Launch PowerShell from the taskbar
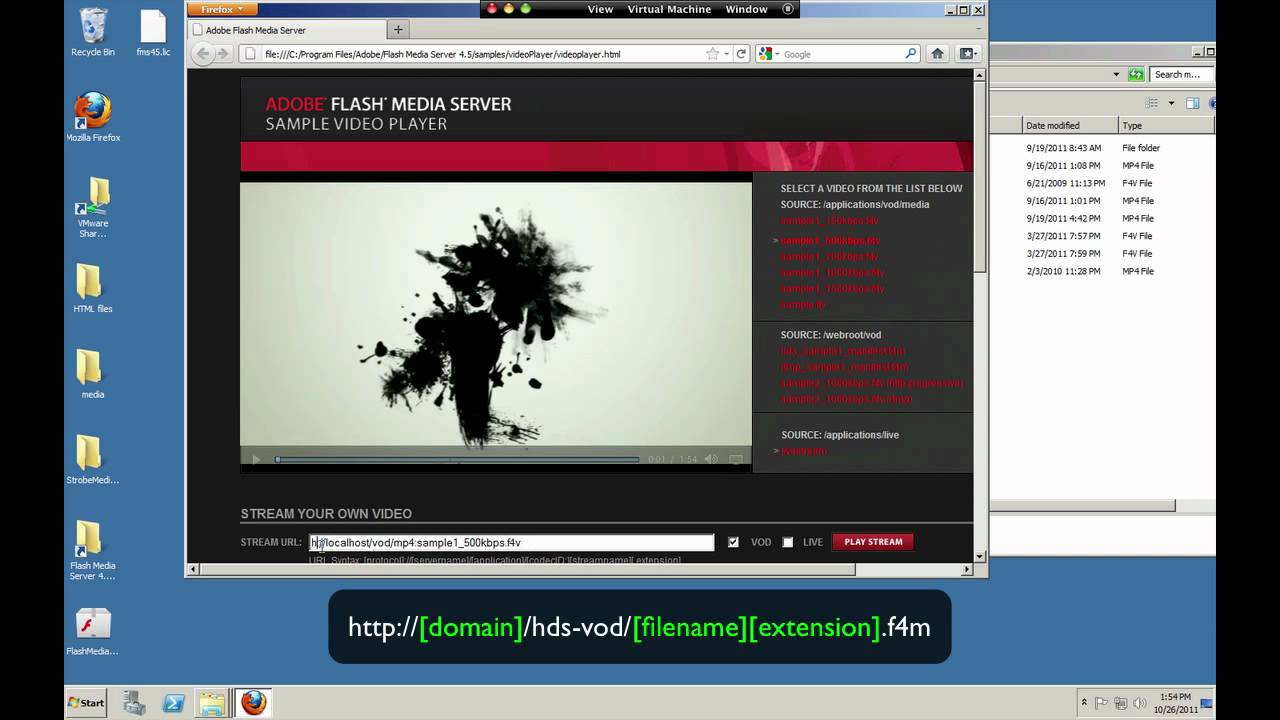This screenshot has height=720, width=1280. coord(173,703)
